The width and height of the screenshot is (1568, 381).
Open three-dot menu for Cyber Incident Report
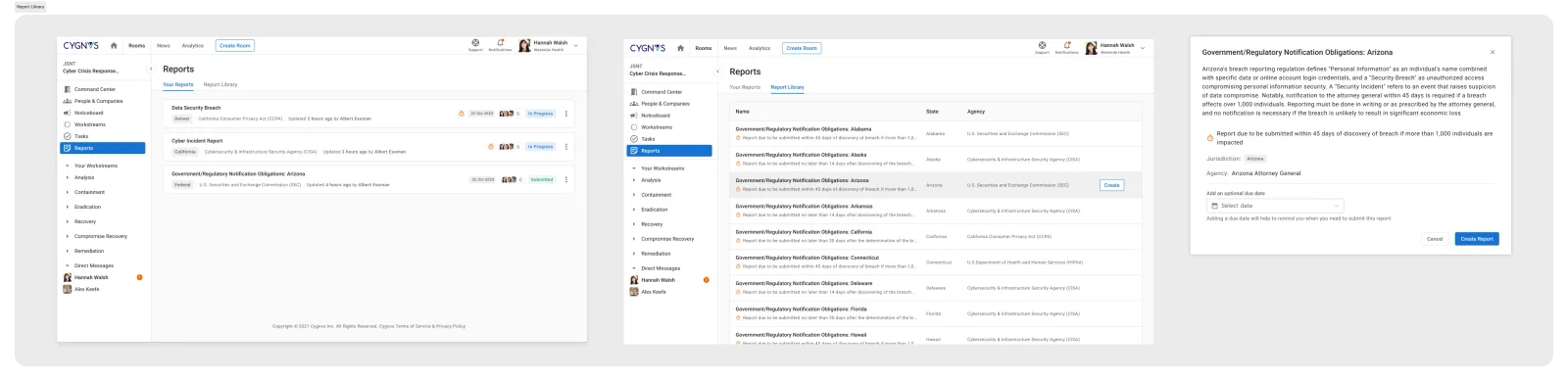click(x=565, y=147)
